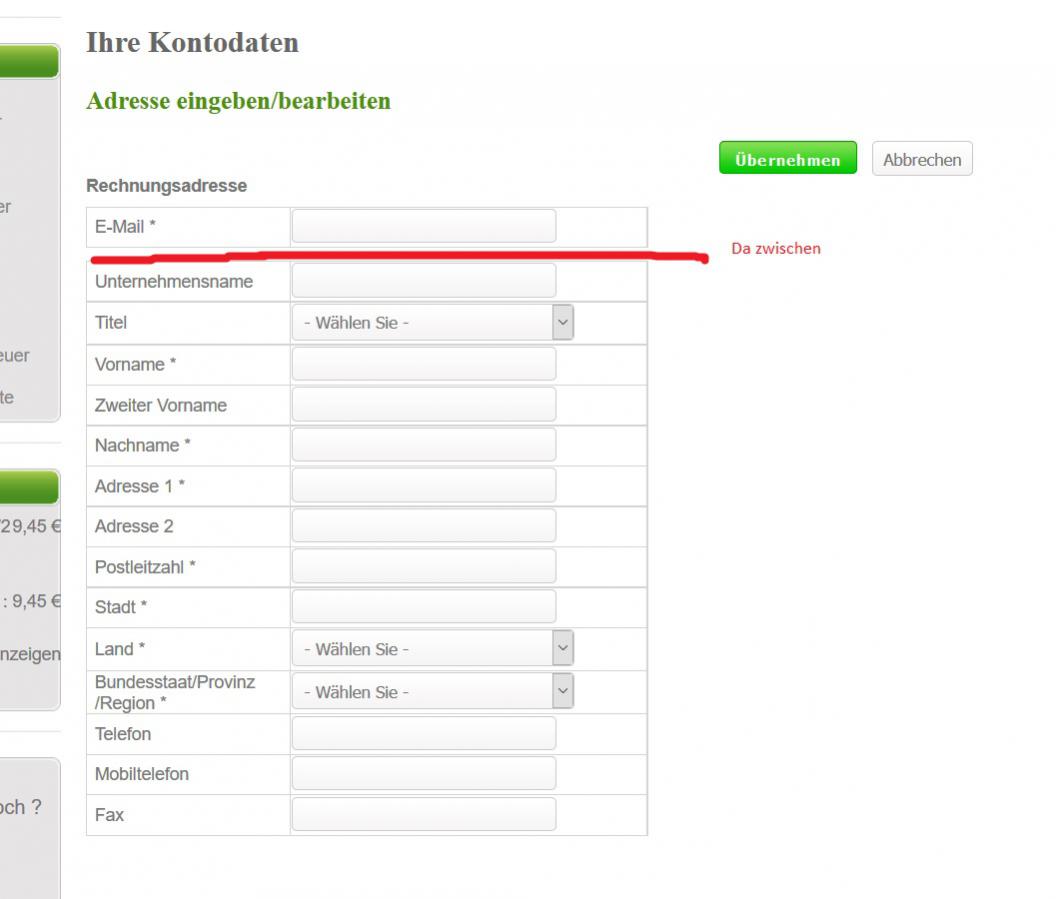Click into the E-Mail input field
Viewport: 1056px width, 899px height.
[423, 227]
